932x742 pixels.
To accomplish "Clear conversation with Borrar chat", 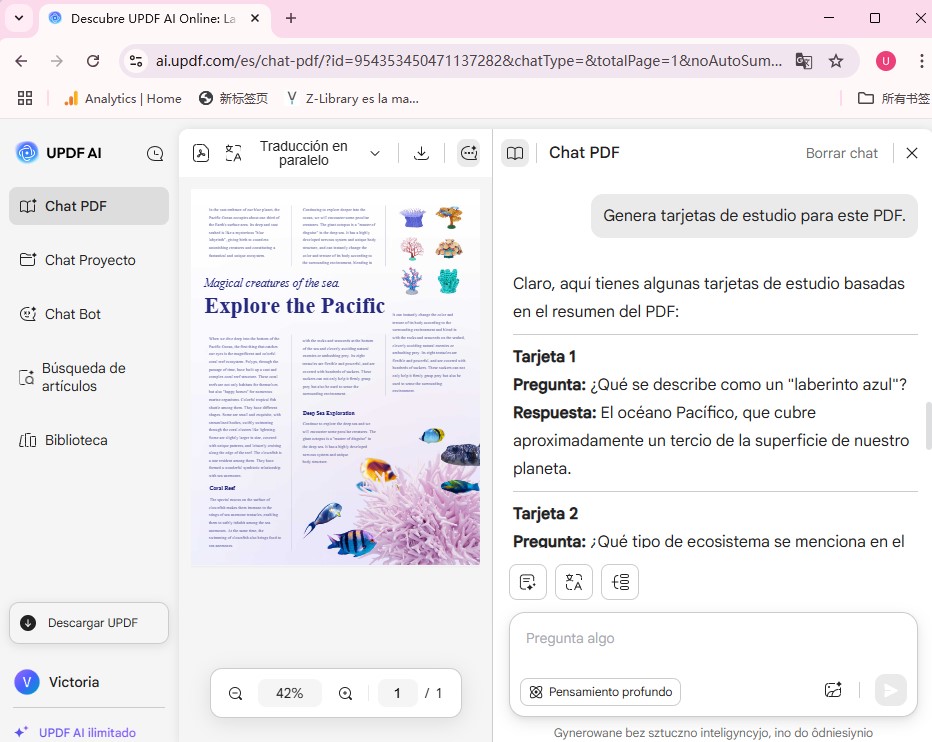I will (841, 153).
